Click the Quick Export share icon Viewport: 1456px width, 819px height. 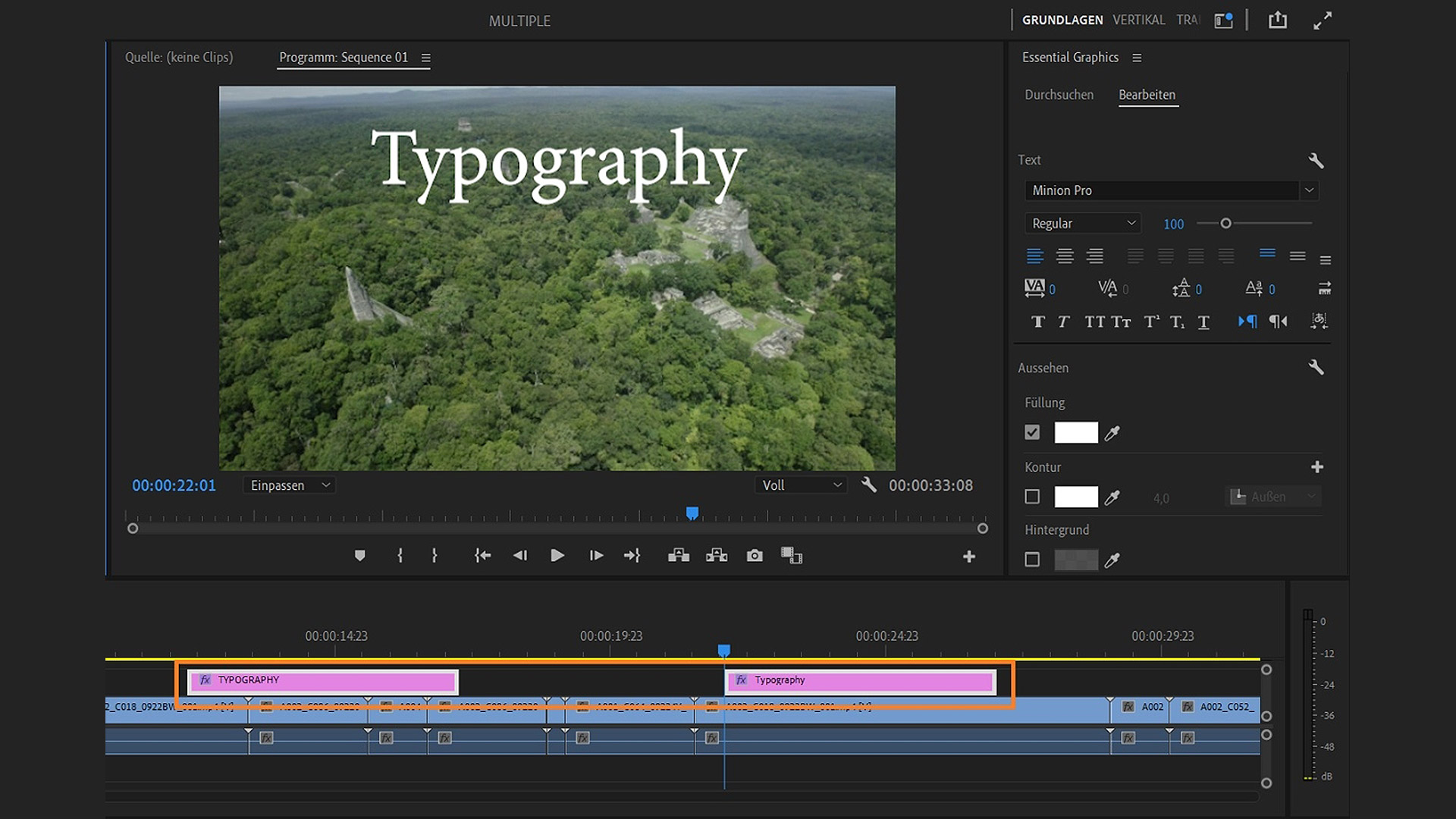pos(1278,20)
